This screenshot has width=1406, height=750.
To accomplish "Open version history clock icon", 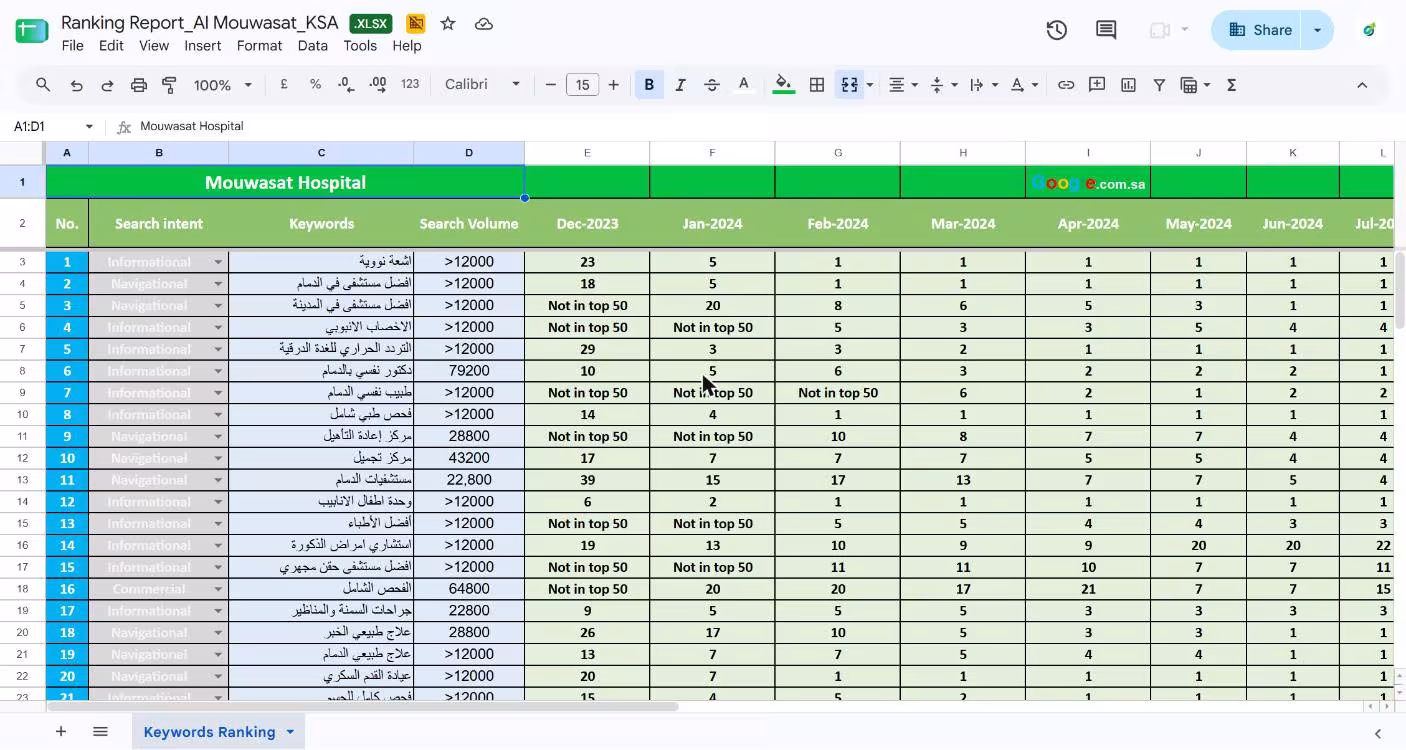I will tap(1057, 30).
